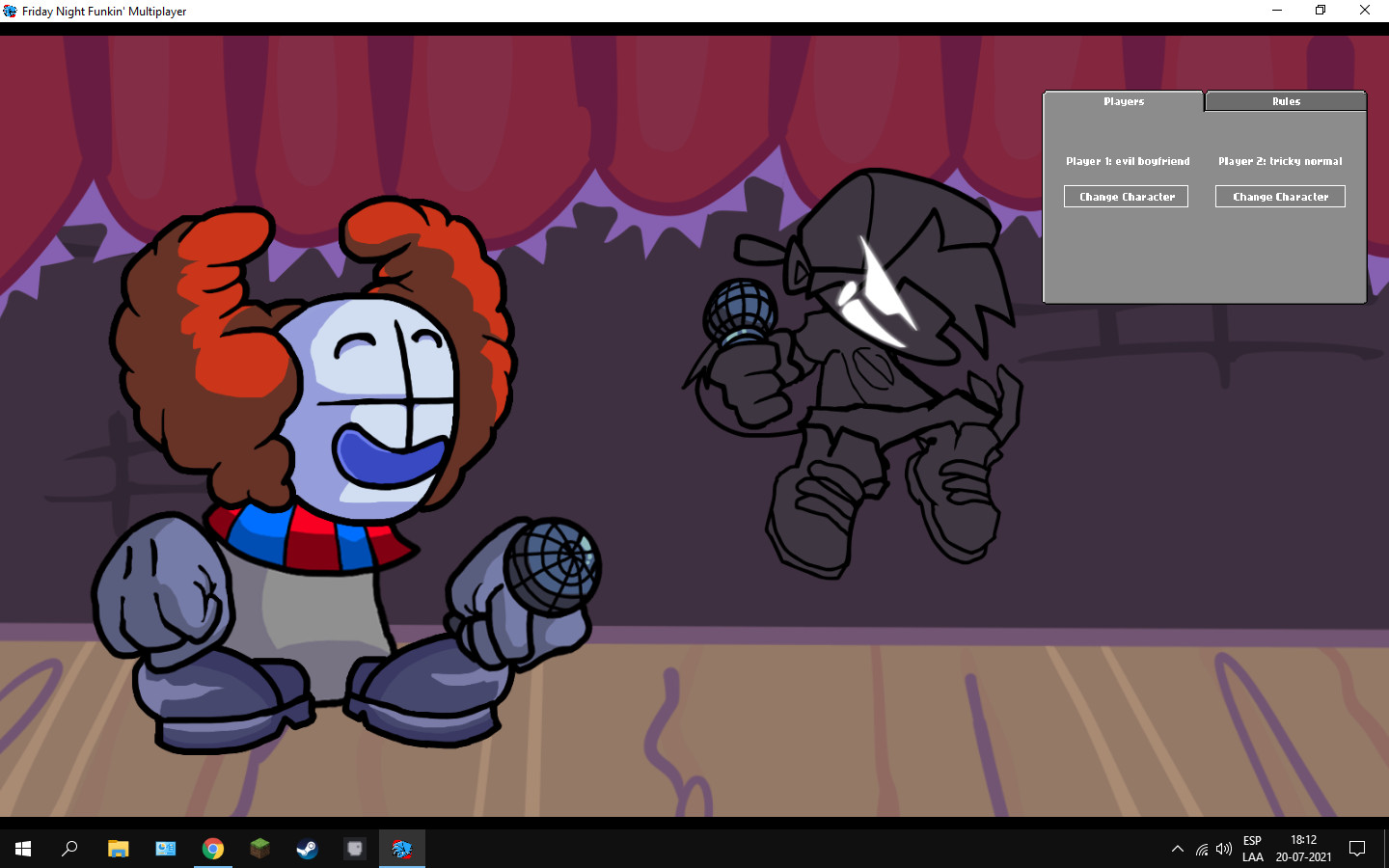Open the clock and date flyout
The width and height of the screenshot is (1389, 868).
[1303, 849]
